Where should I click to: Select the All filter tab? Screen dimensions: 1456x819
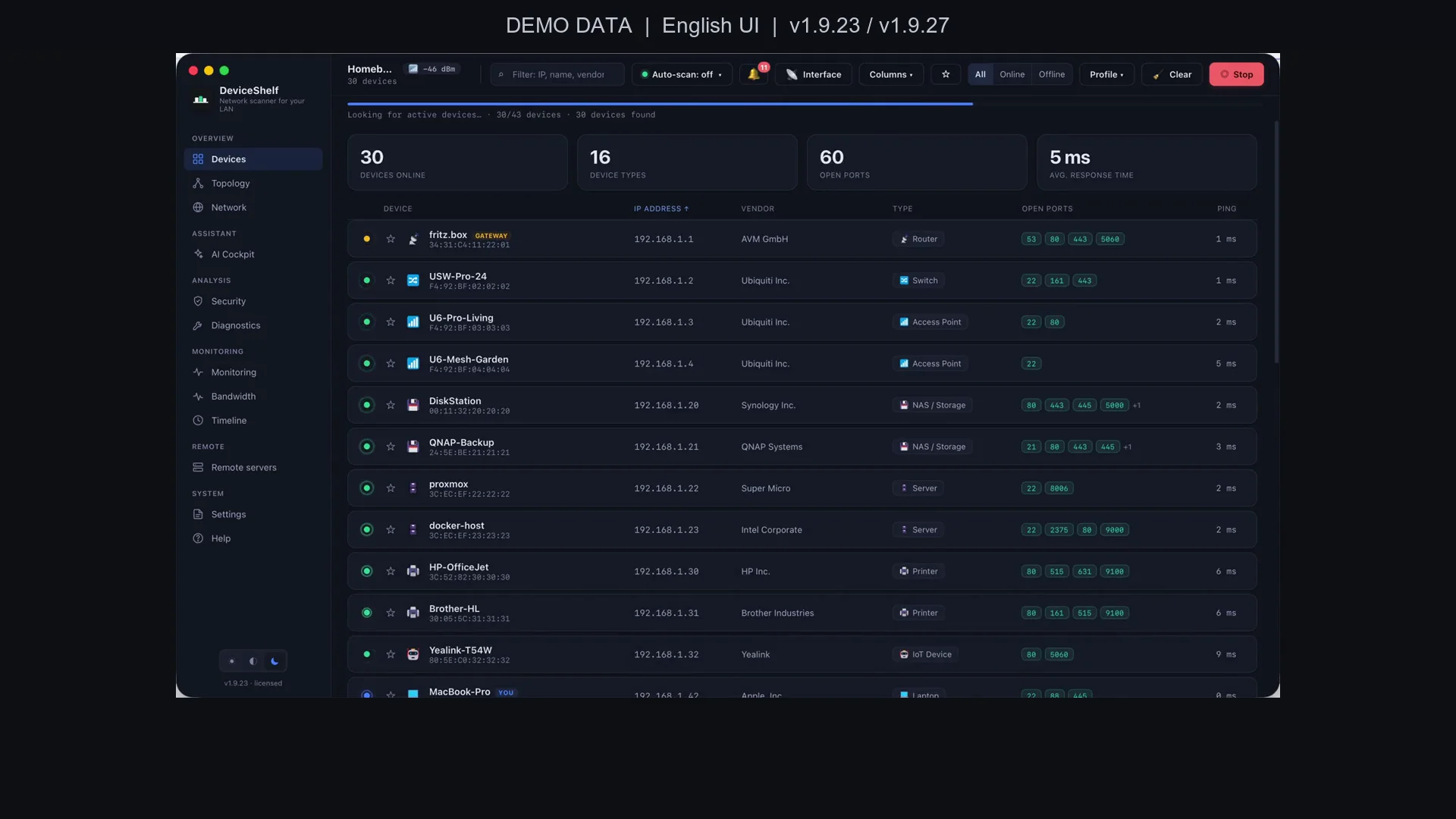[981, 74]
